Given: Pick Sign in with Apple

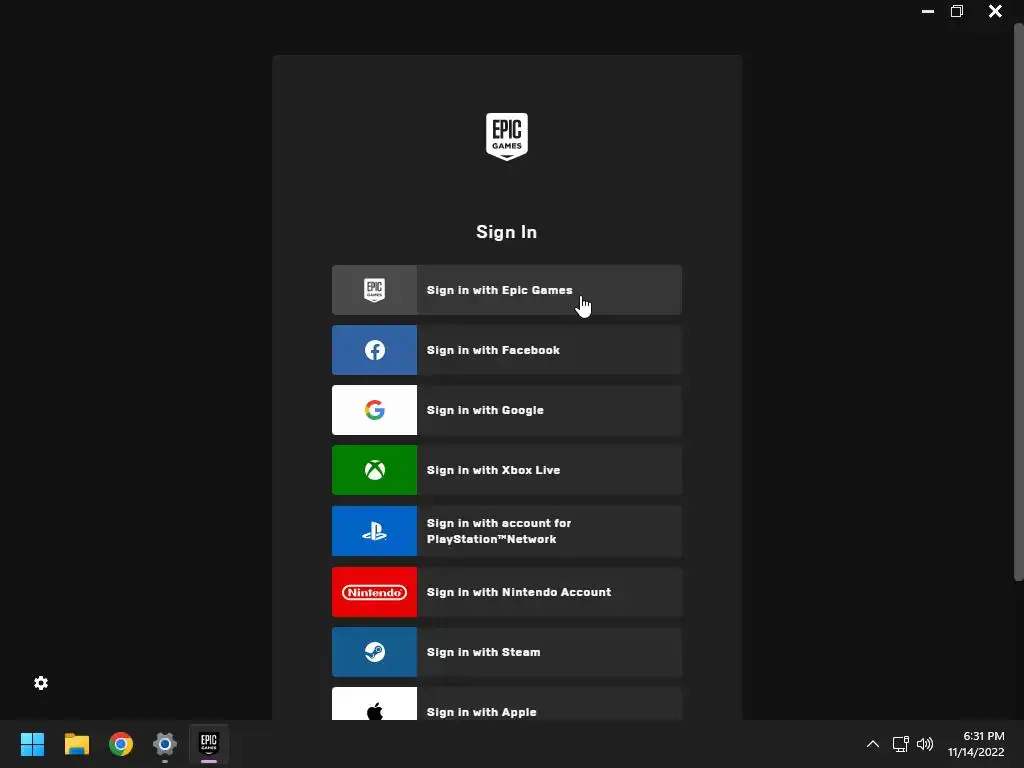Looking at the screenshot, I should pyautogui.click(x=507, y=704).
